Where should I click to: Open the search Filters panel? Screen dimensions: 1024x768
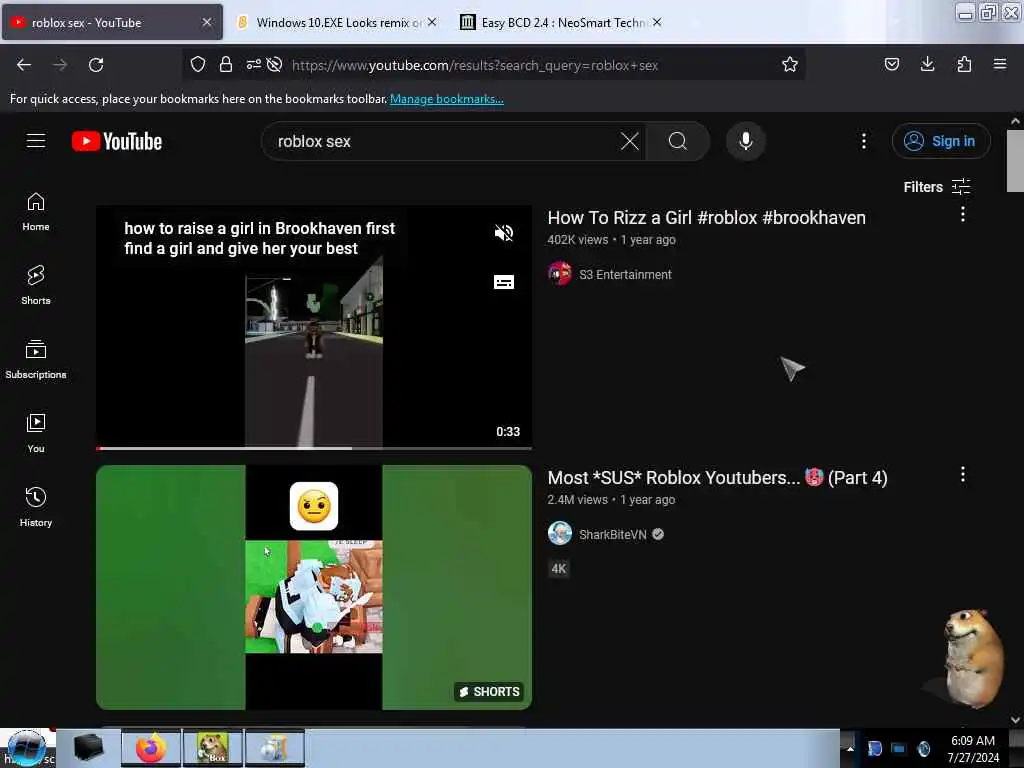pos(936,187)
